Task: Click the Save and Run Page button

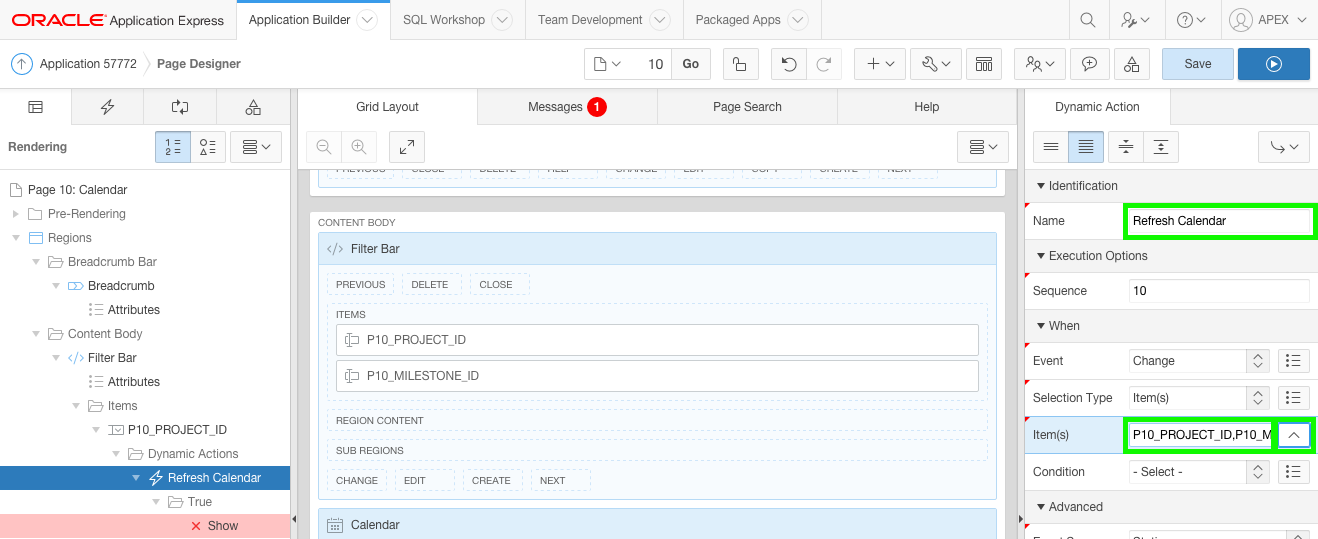Action: [x=1273, y=64]
